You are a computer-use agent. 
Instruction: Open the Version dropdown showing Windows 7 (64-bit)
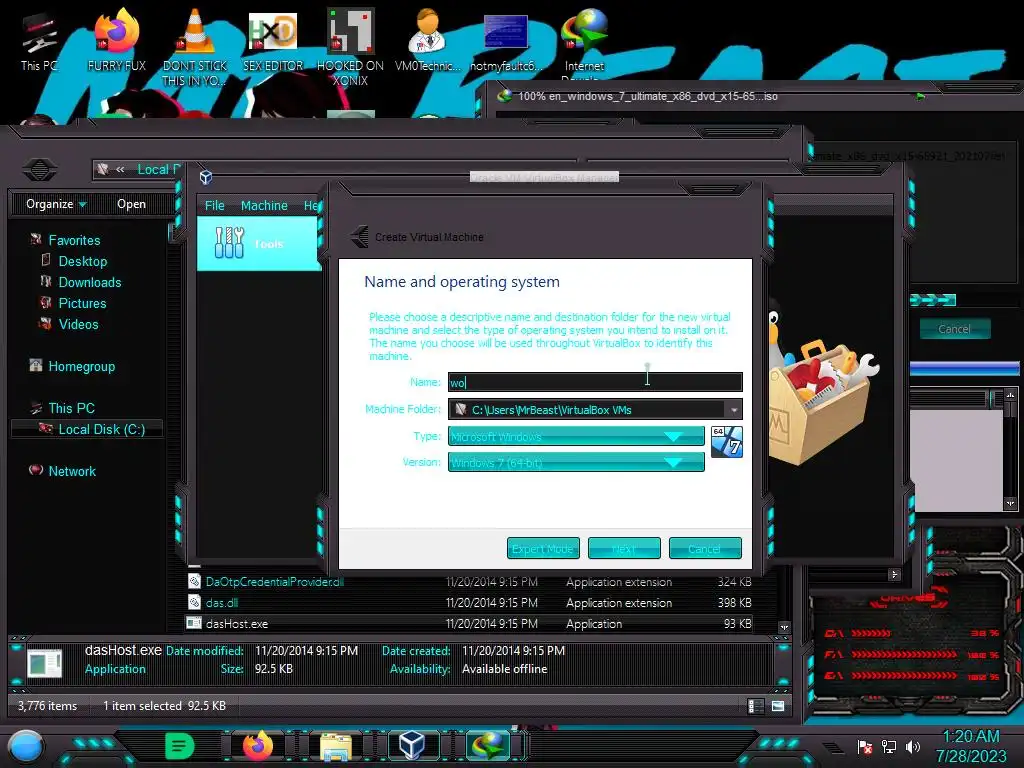coord(576,462)
